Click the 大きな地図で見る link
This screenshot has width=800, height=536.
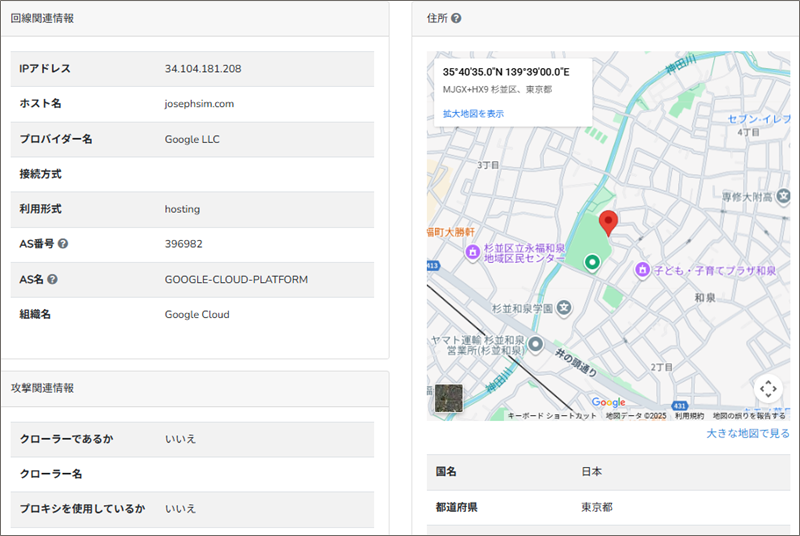(x=748, y=433)
